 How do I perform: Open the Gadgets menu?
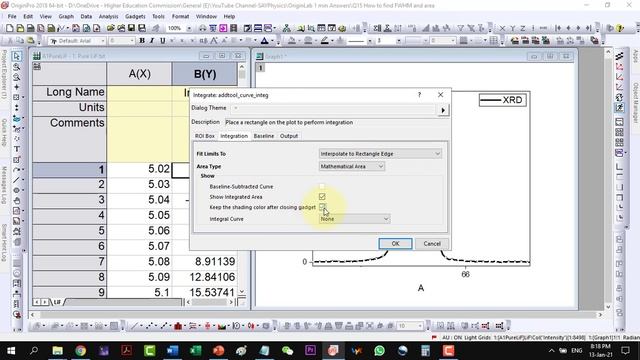click(x=135, y=16)
